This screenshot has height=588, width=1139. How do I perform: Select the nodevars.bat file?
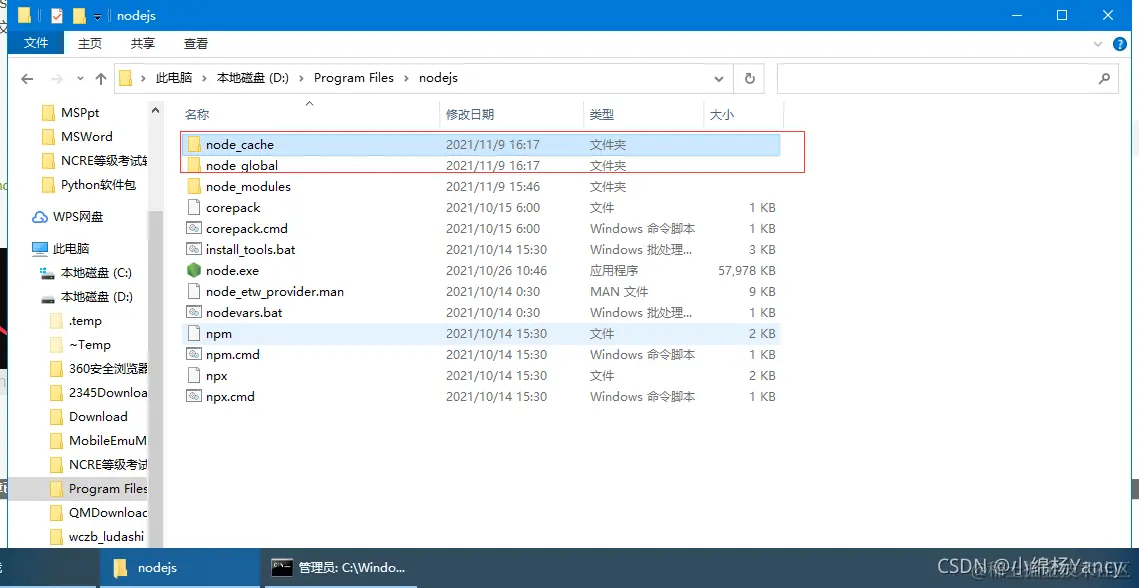coord(480,313)
